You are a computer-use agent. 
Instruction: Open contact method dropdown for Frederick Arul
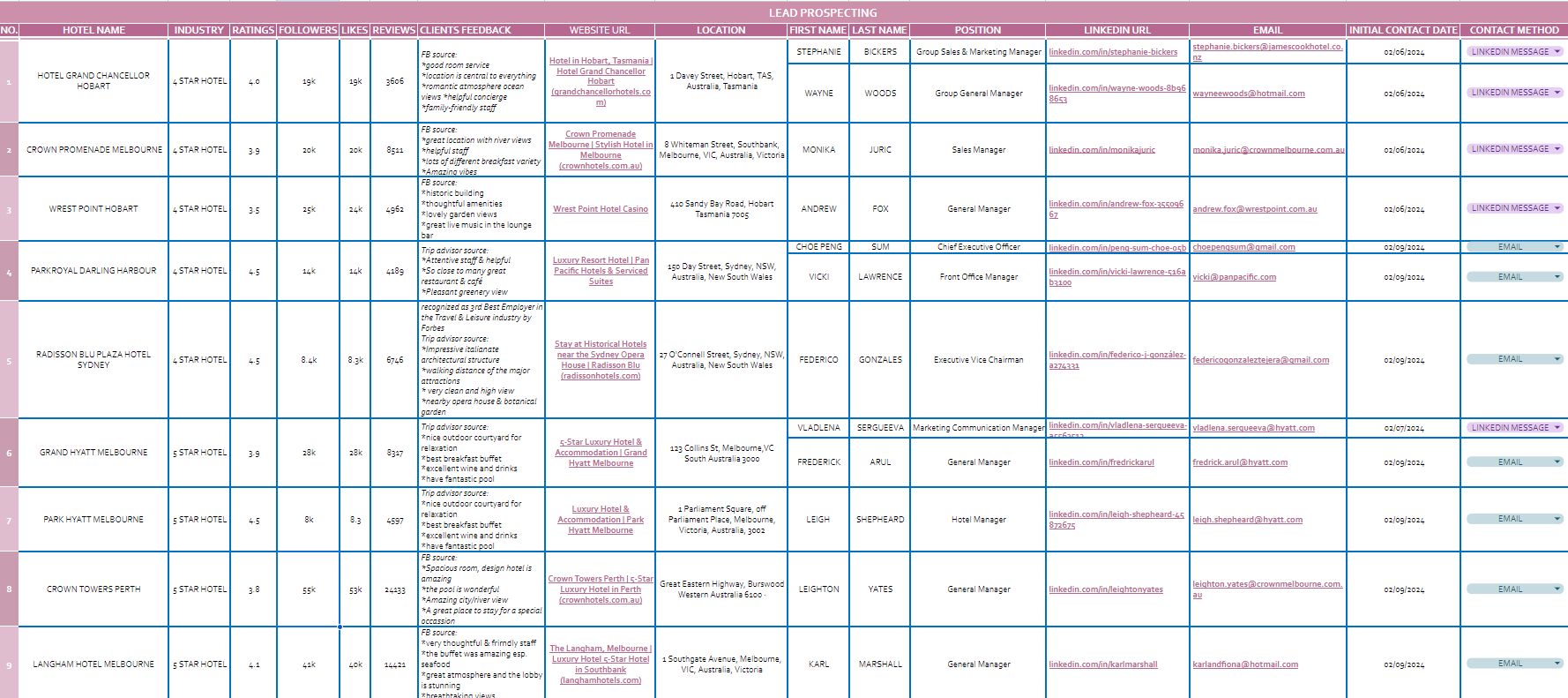point(1557,462)
